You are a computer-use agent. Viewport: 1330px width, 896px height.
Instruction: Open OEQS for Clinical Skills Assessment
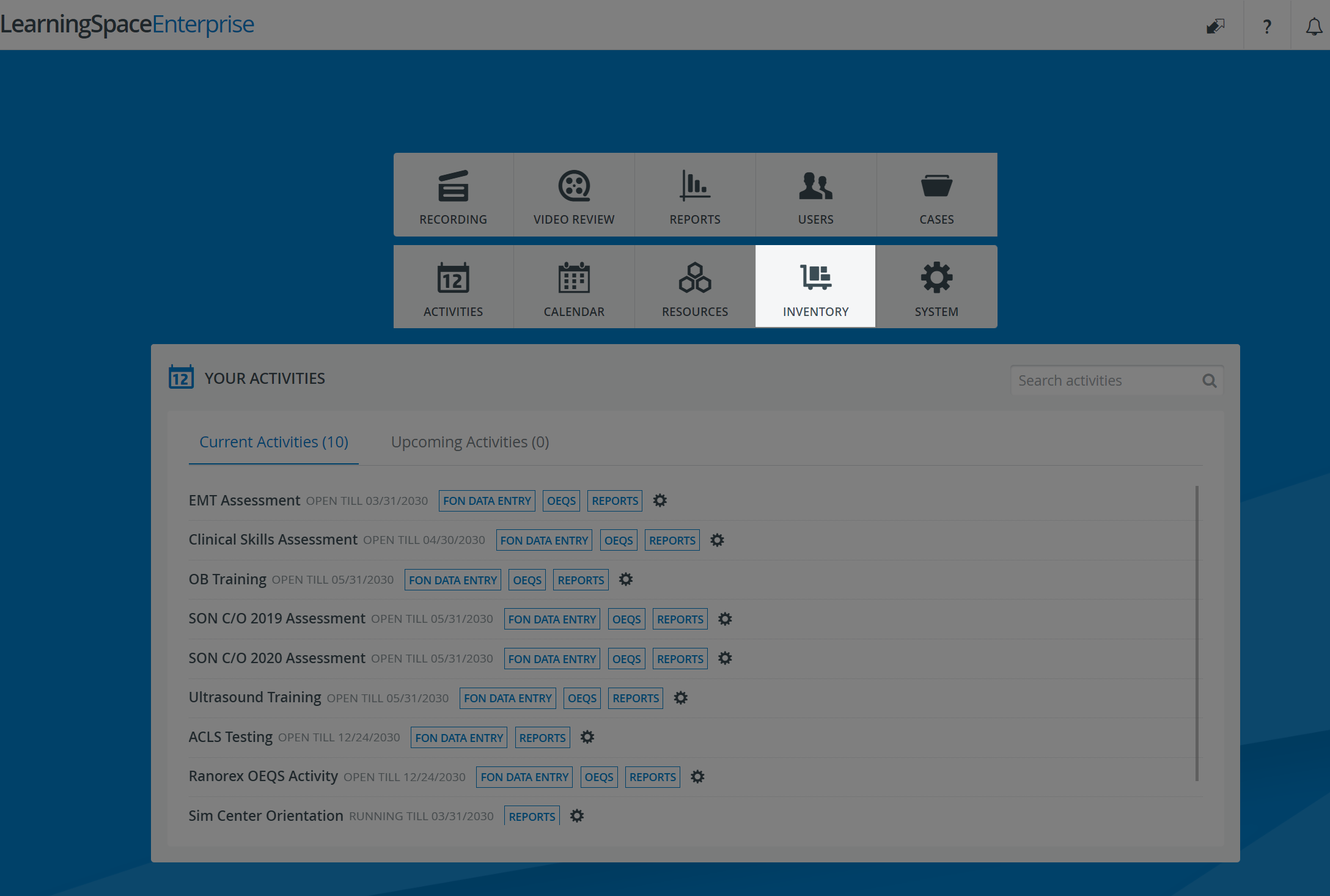619,540
